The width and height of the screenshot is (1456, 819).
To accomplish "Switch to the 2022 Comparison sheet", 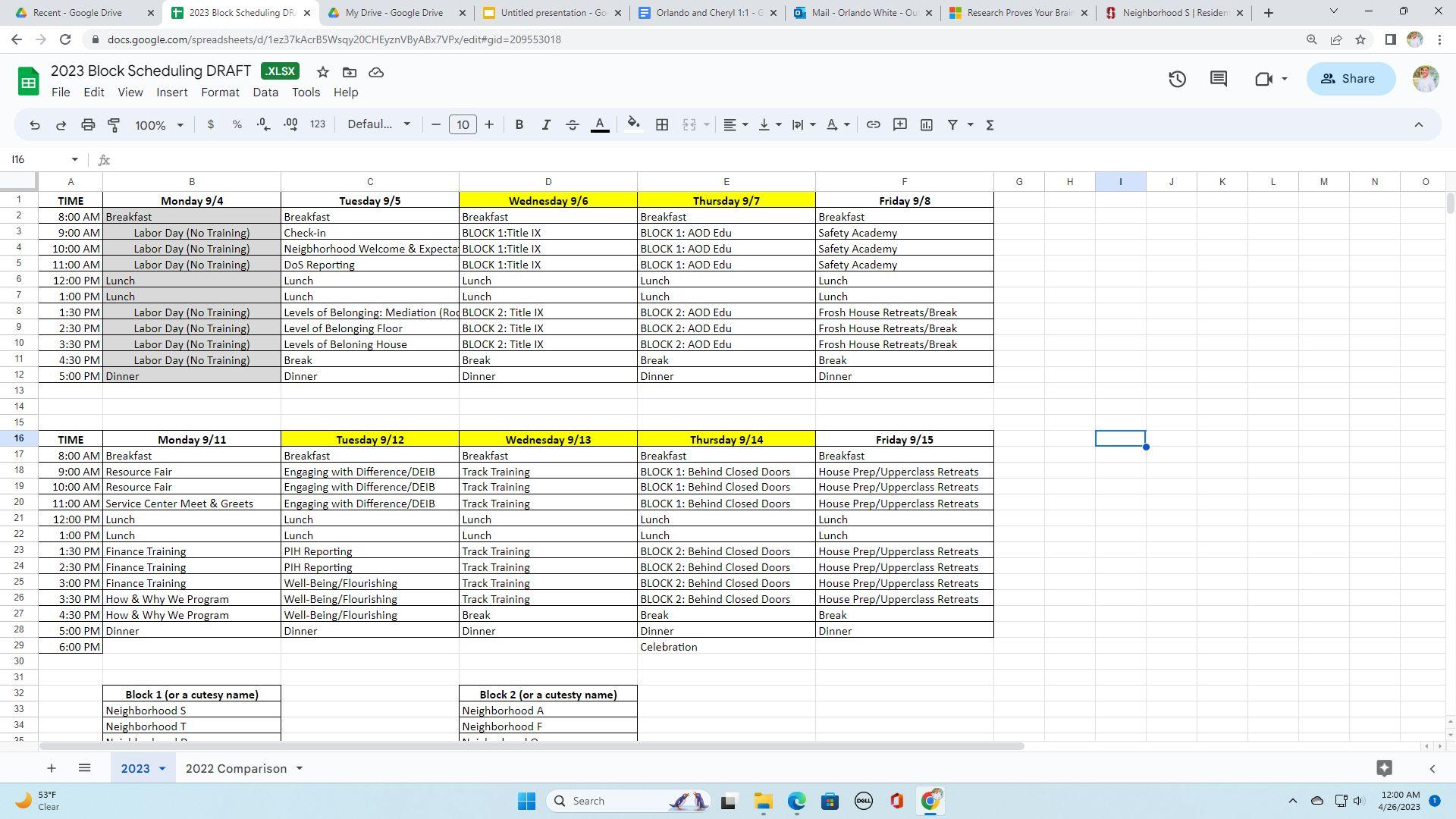I will [x=236, y=769].
